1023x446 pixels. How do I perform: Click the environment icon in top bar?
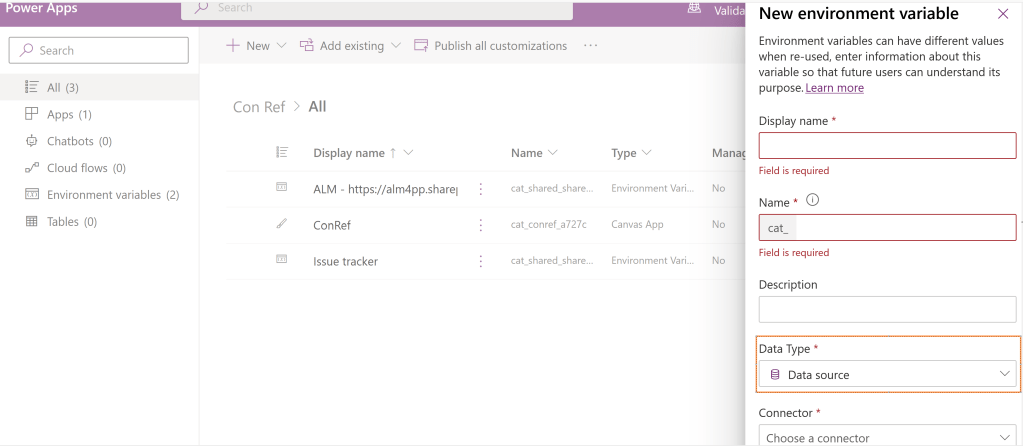694,8
